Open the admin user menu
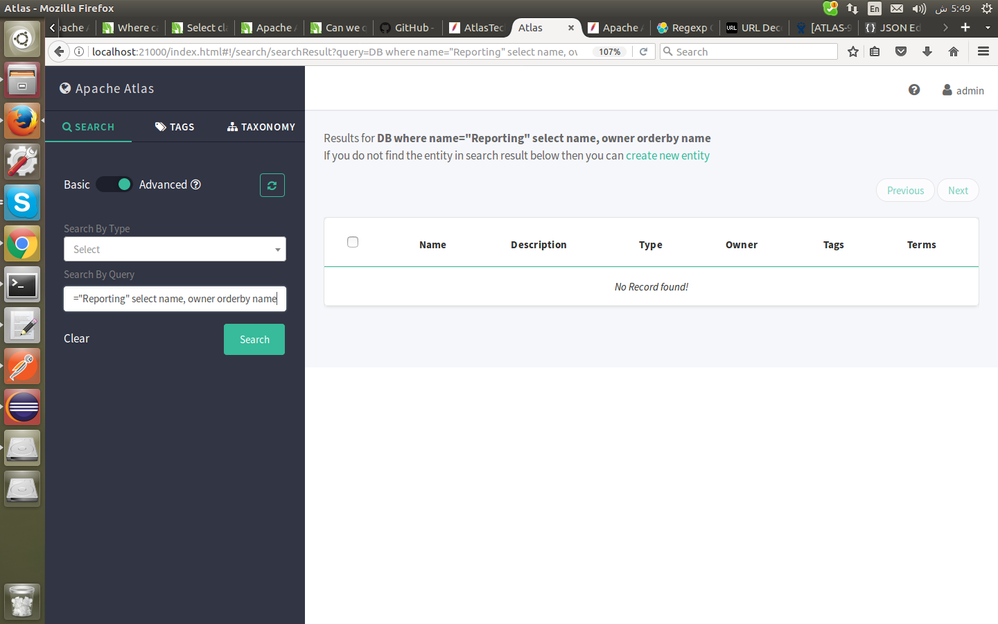The image size is (998, 624). [x=963, y=90]
